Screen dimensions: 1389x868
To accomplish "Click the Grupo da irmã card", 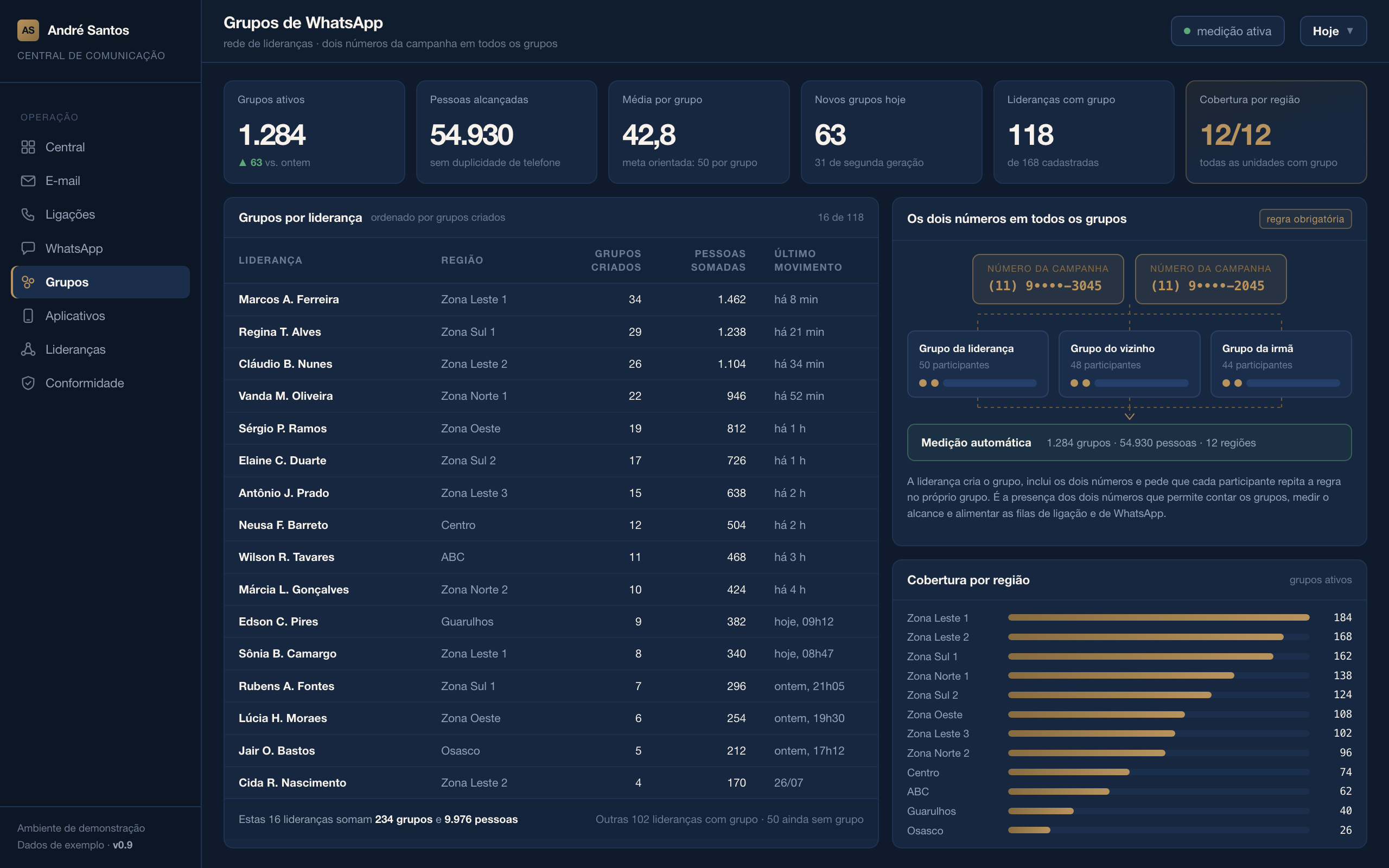I will point(1280,364).
